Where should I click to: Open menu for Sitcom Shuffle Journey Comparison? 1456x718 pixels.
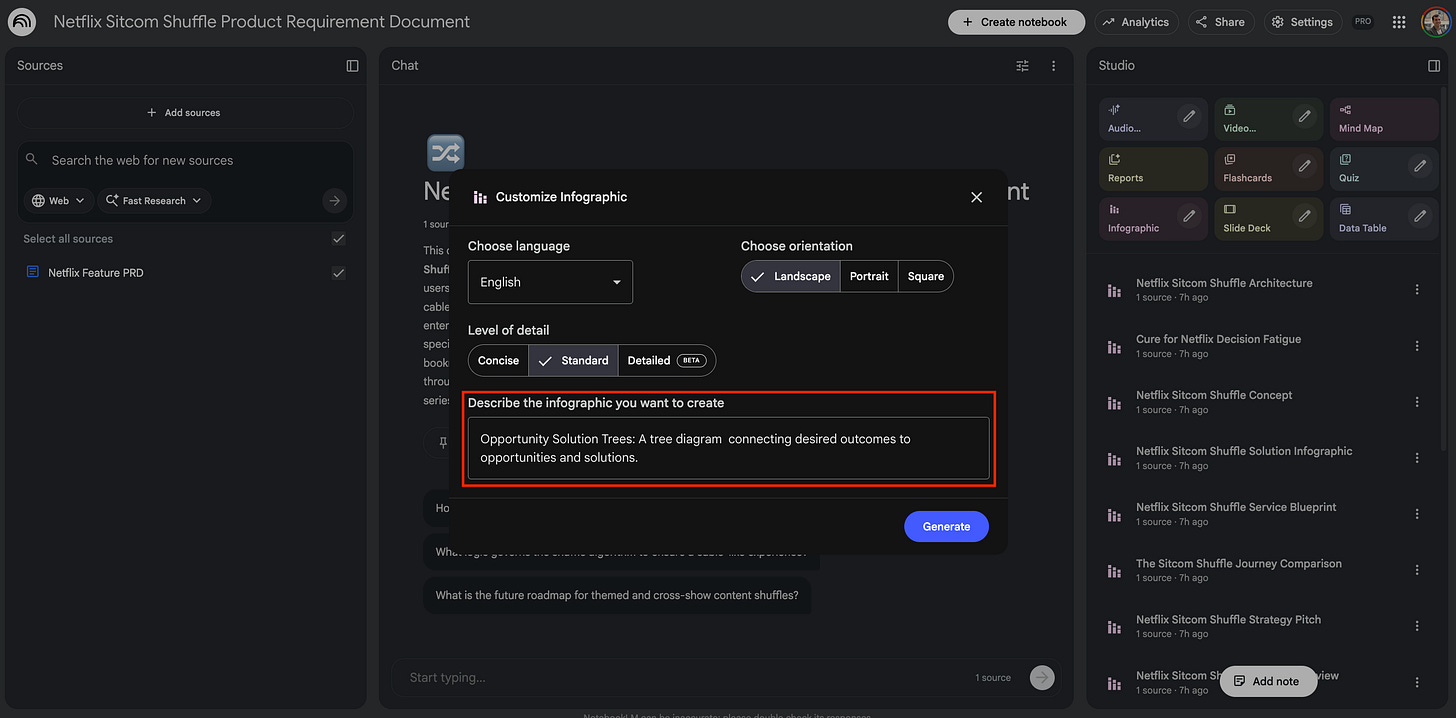[1417, 570]
